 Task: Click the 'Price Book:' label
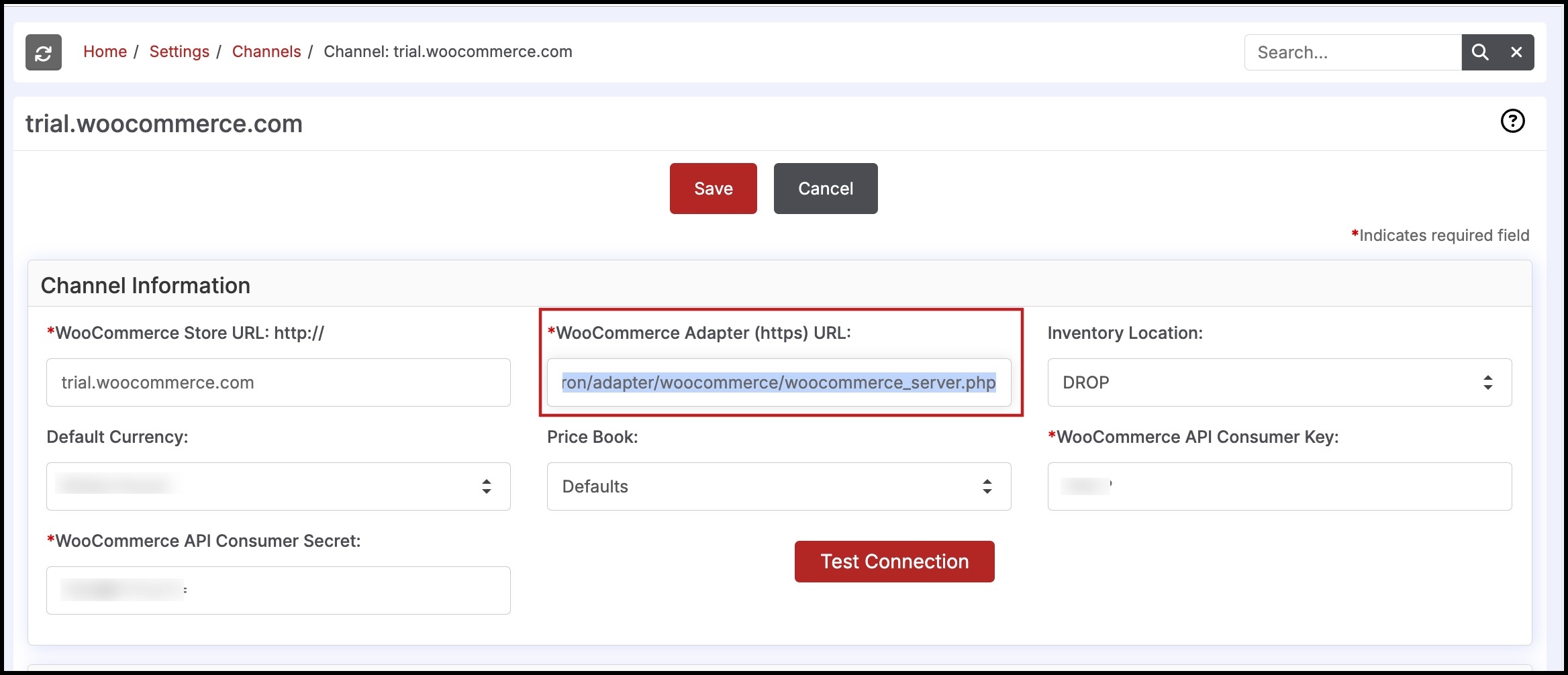[x=592, y=437]
